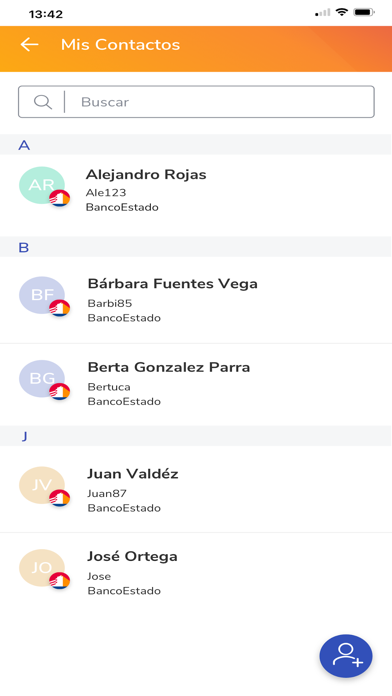Open Bárbara Fuentes Vega contact

pyautogui.click(x=196, y=300)
